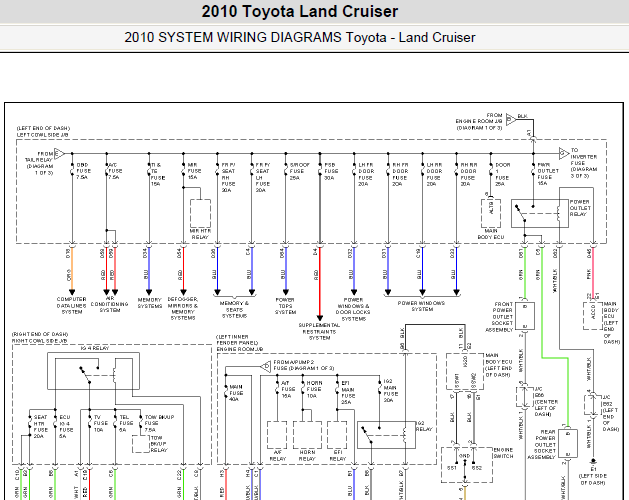Click the LH RR DOOR FUSE label
The image size is (629, 500).
[434, 174]
